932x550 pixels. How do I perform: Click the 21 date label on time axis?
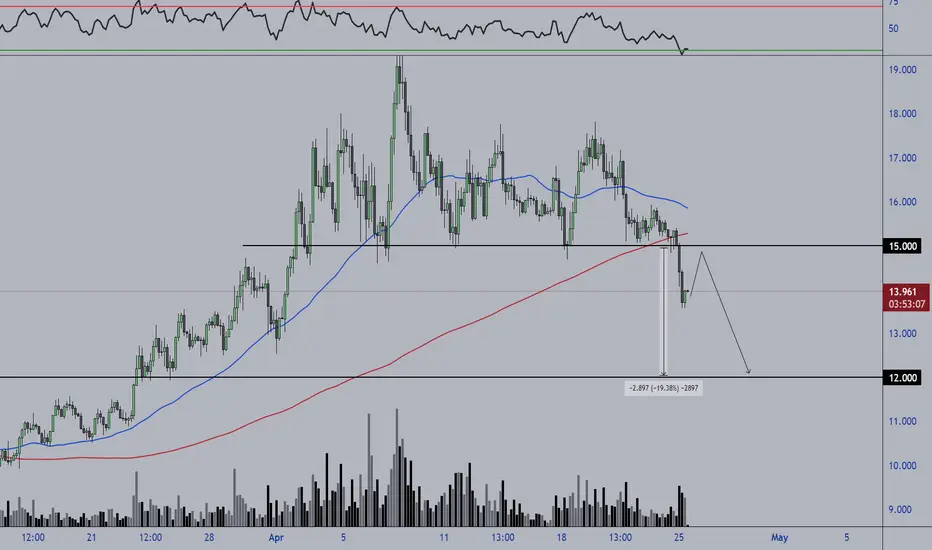[92, 538]
